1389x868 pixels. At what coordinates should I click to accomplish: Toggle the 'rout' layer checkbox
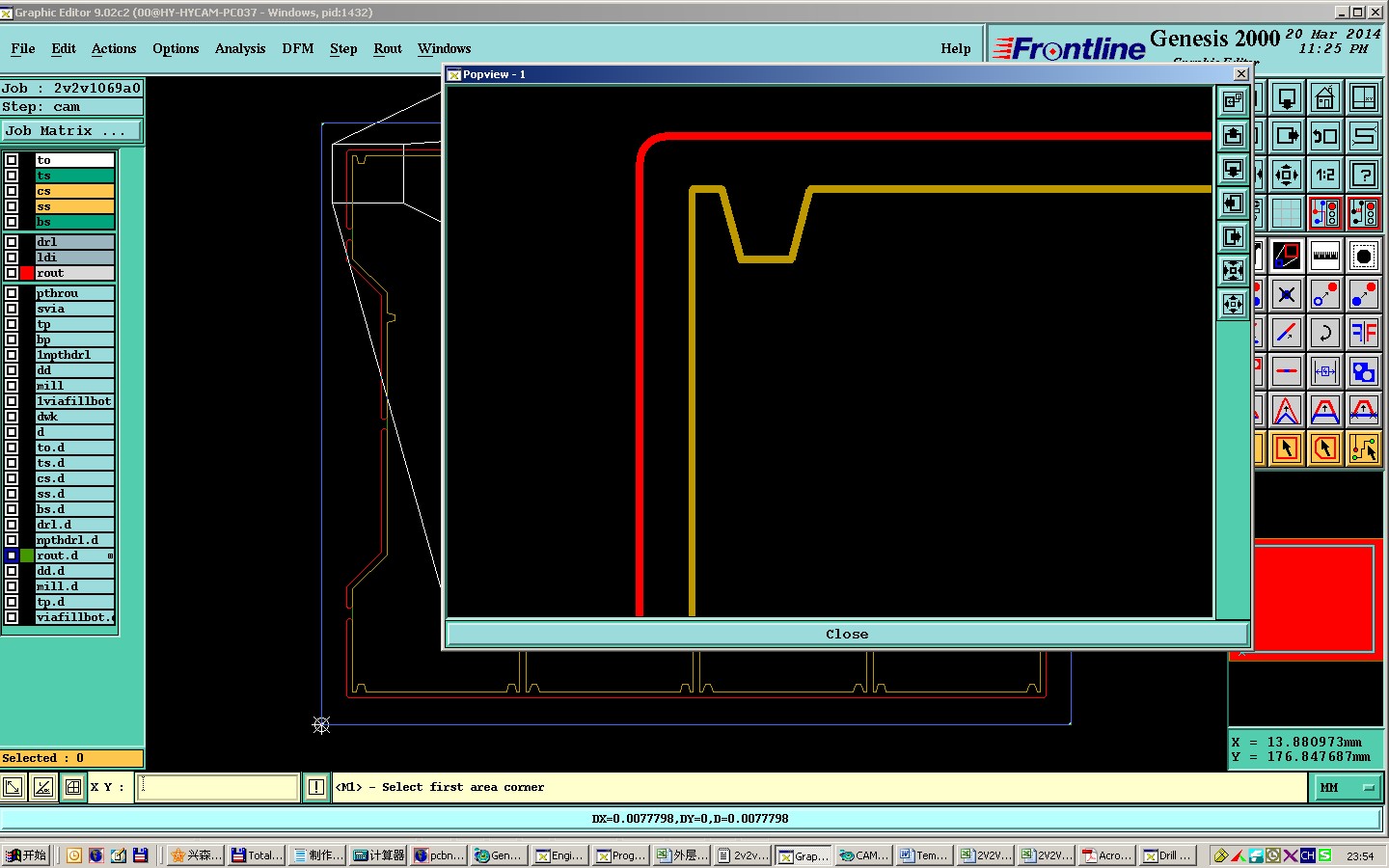coord(12,273)
